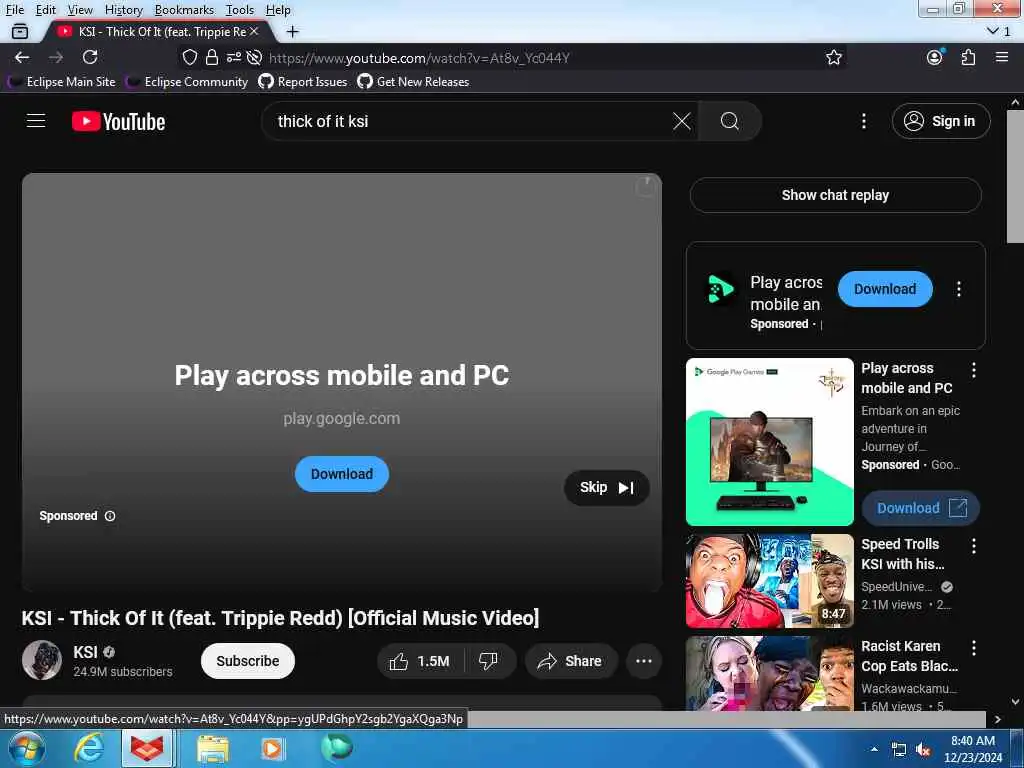1024x768 pixels.
Task: Open the Help menu
Action: tap(278, 10)
